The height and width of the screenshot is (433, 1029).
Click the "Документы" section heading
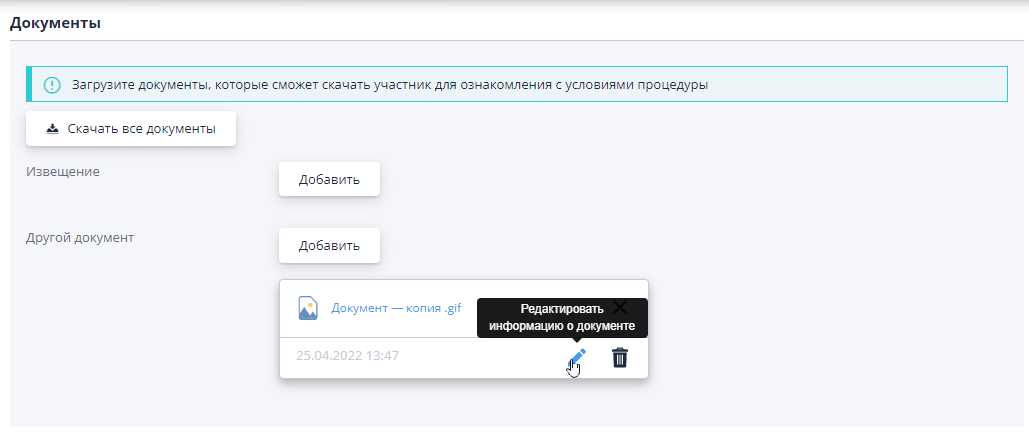point(55,22)
